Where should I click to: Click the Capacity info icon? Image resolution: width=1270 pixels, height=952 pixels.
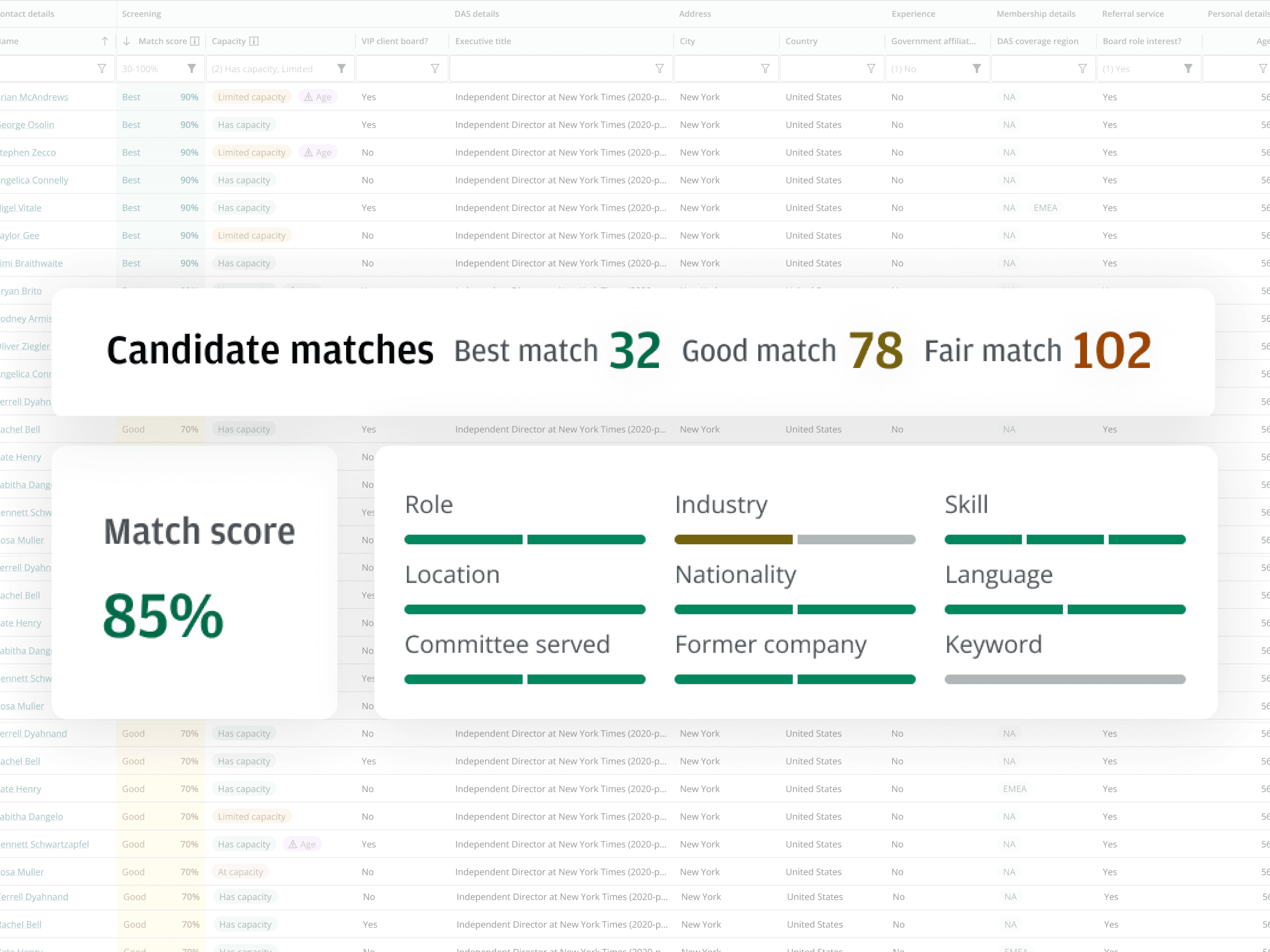tap(254, 41)
